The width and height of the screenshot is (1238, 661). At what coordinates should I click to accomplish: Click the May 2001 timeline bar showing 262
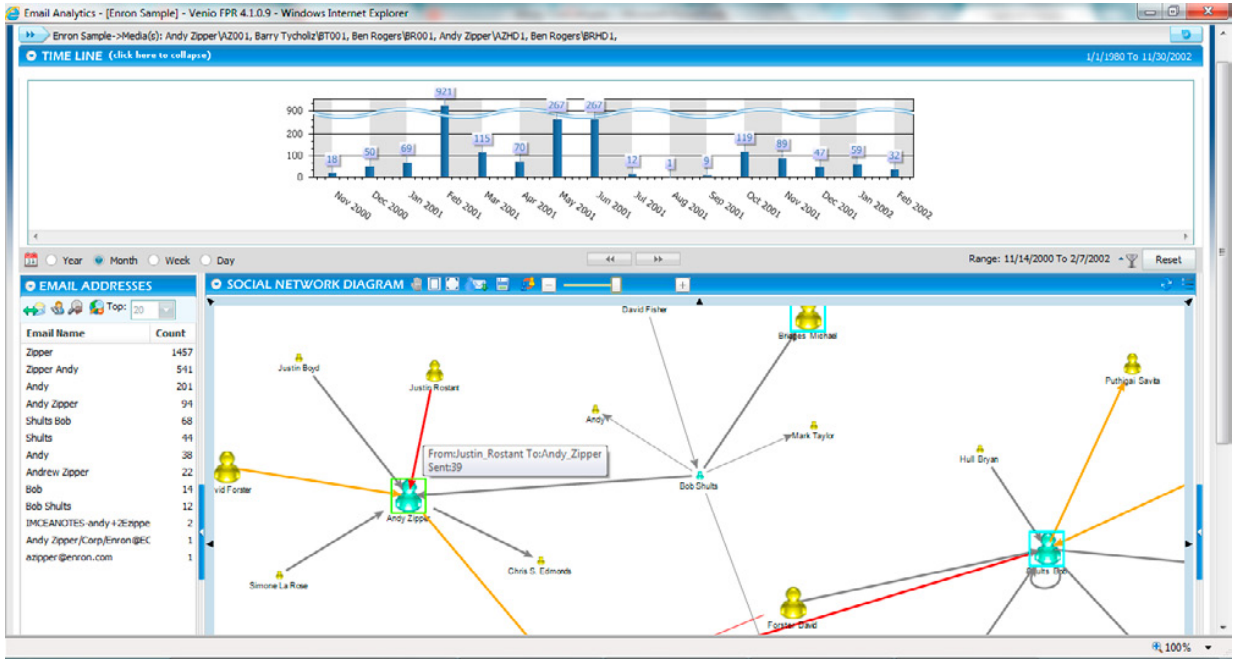pos(557,148)
